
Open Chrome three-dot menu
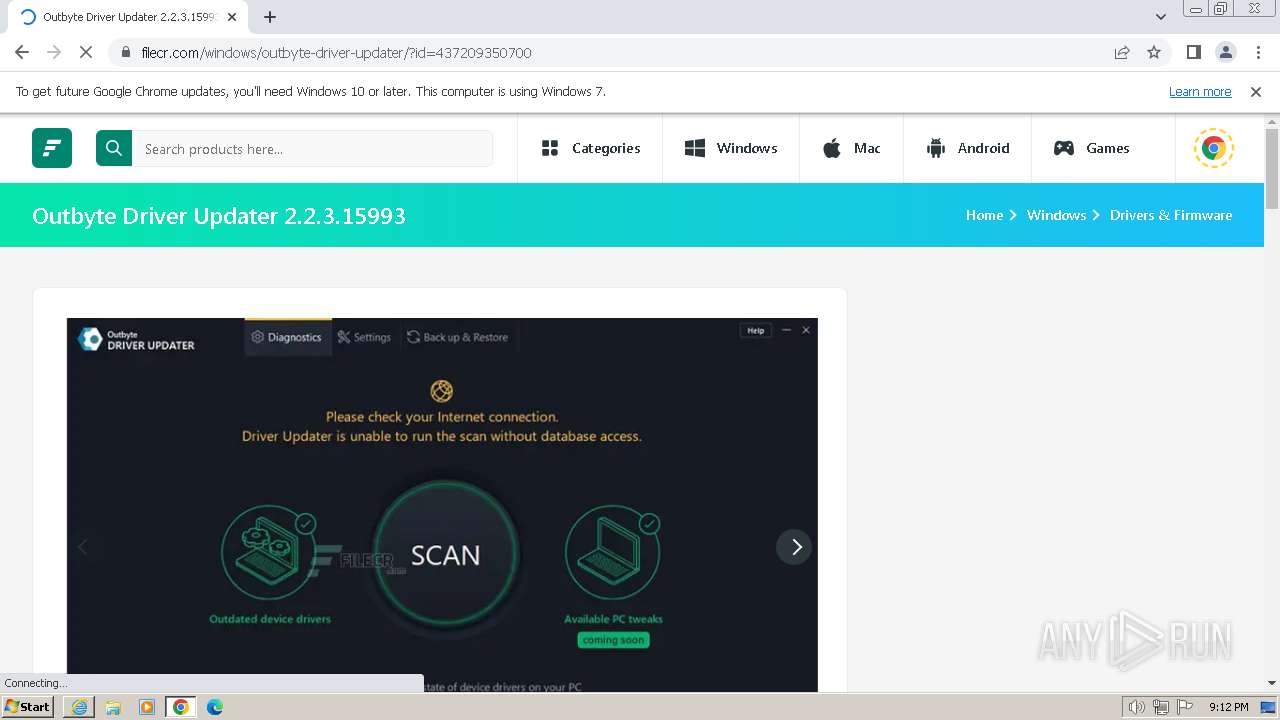(1257, 52)
